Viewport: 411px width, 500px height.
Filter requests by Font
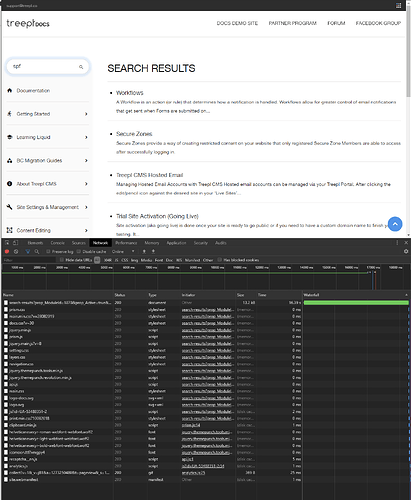(159, 260)
